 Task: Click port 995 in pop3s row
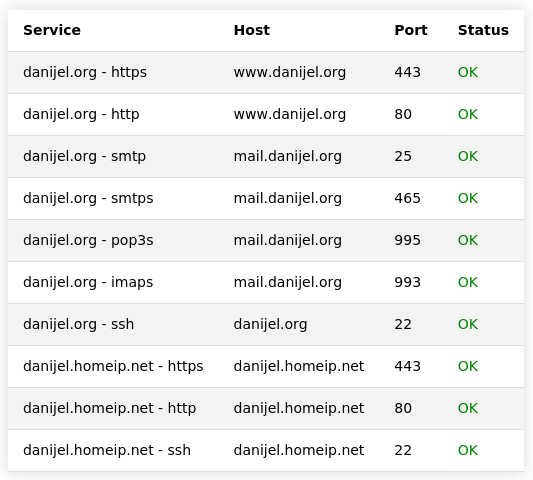click(x=407, y=240)
